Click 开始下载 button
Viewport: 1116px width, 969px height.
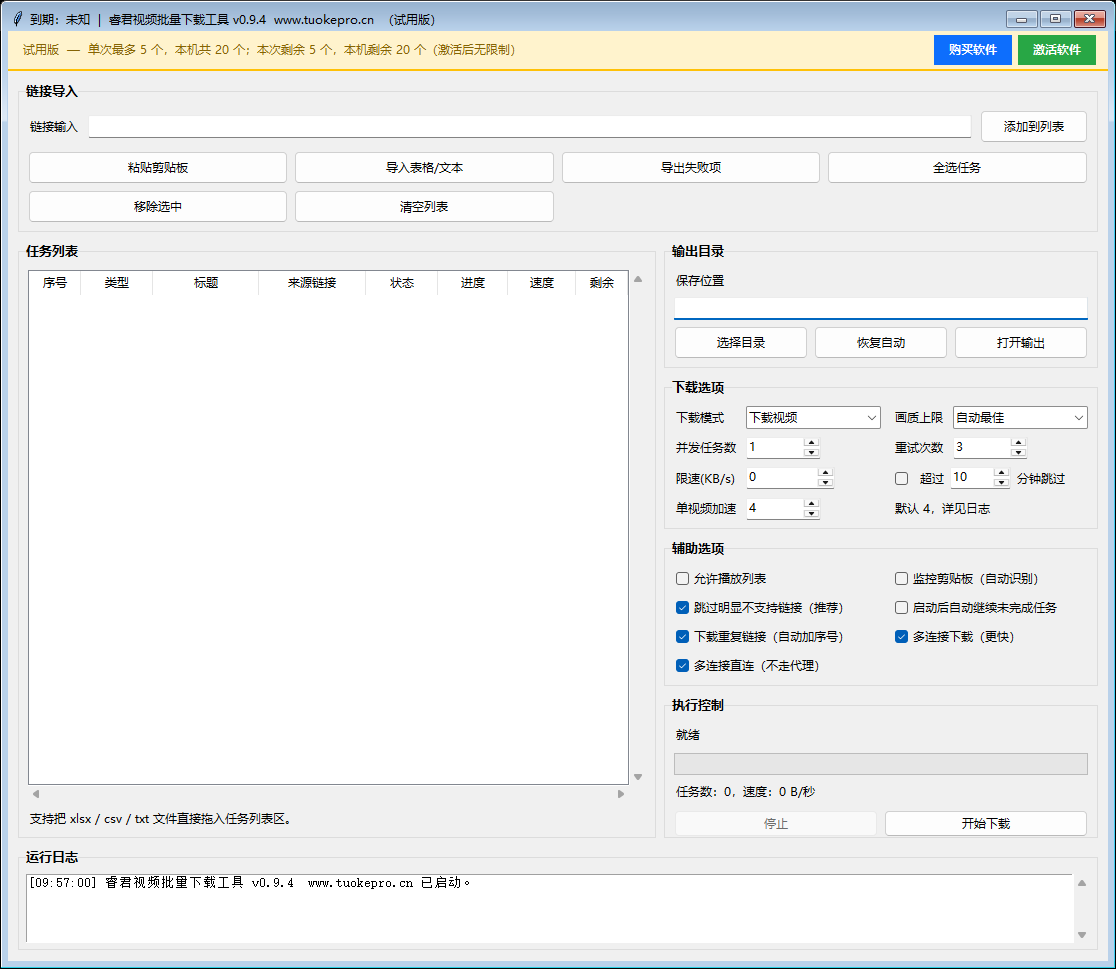coord(986,824)
